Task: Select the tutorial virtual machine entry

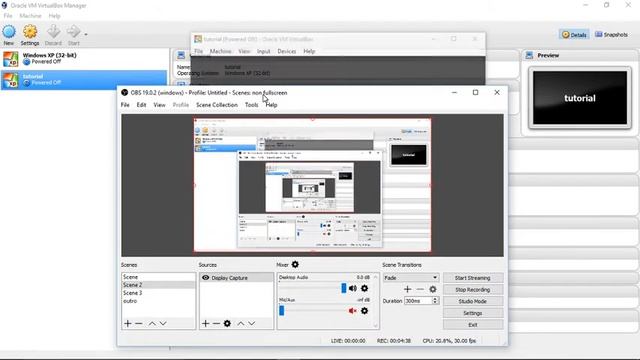Action: coord(84,80)
